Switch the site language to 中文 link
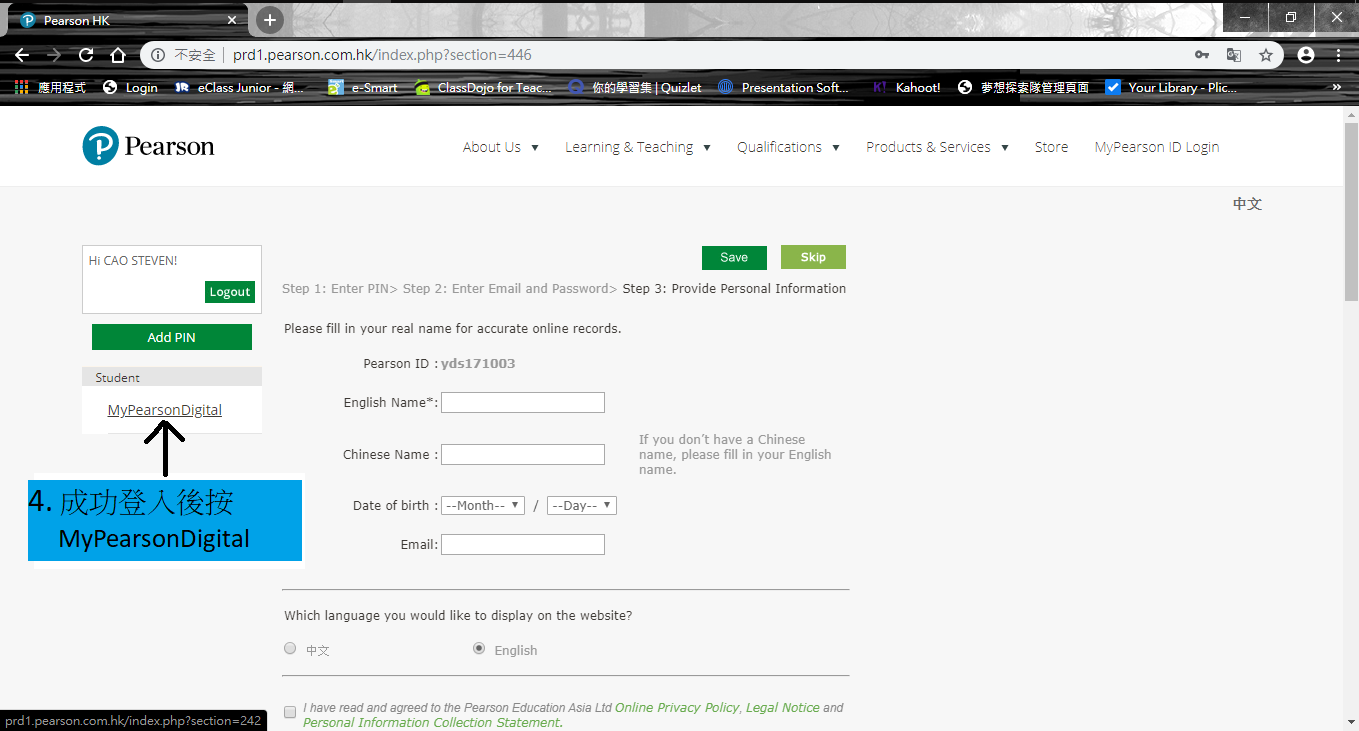Image resolution: width=1359 pixels, height=731 pixels. (1247, 204)
